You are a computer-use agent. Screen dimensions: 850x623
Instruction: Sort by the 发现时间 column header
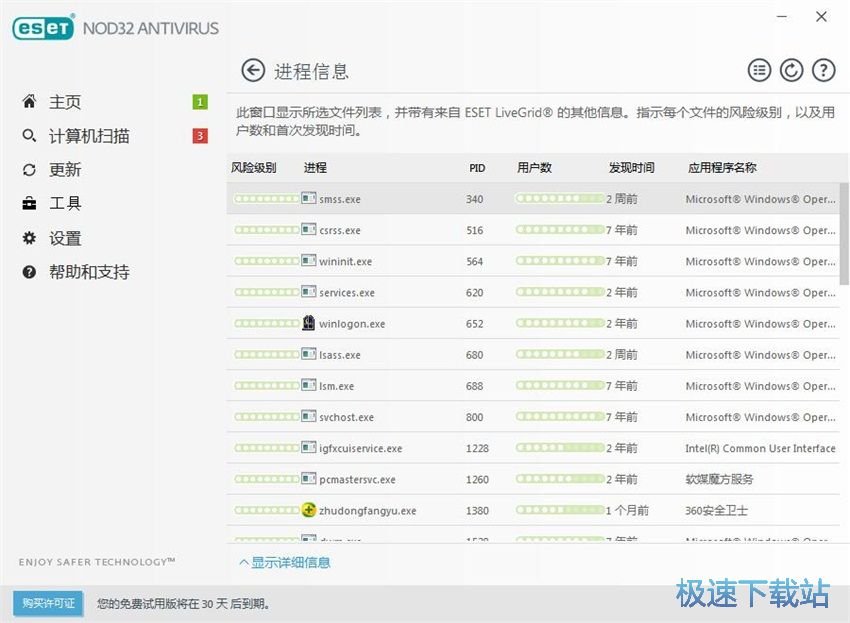632,168
